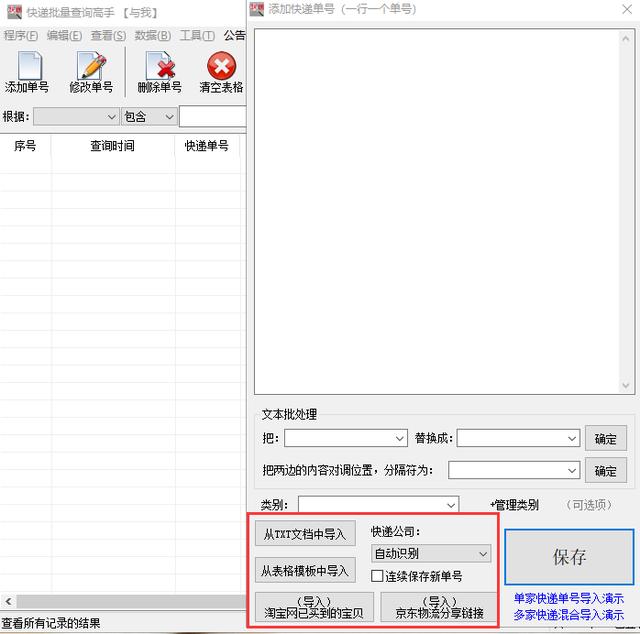Click the table's horizontal scrollbar left arrow
Viewport: 640px width, 634px height.
coord(8,601)
